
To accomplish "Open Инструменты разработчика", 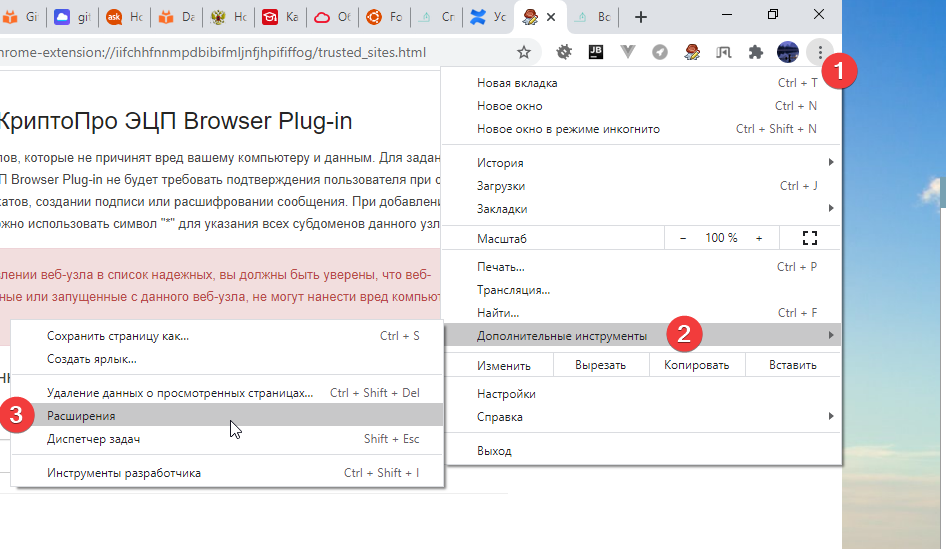I will (x=227, y=473).
